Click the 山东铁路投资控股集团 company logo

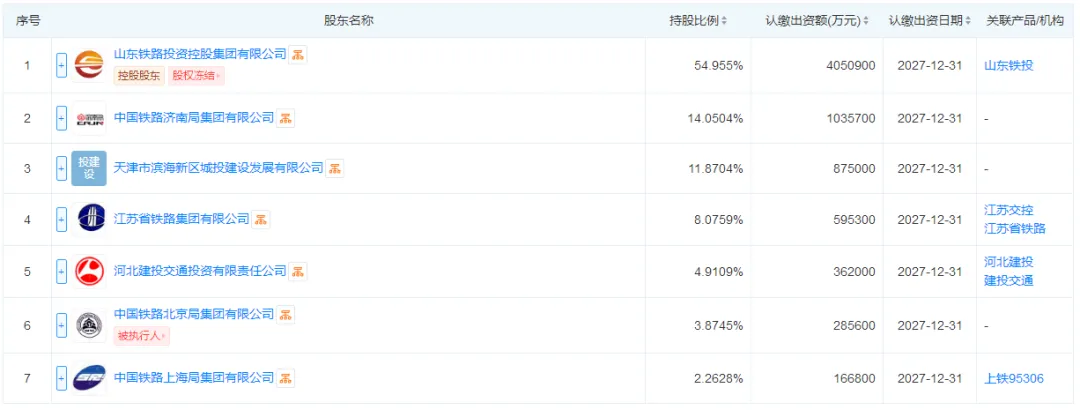point(89,65)
